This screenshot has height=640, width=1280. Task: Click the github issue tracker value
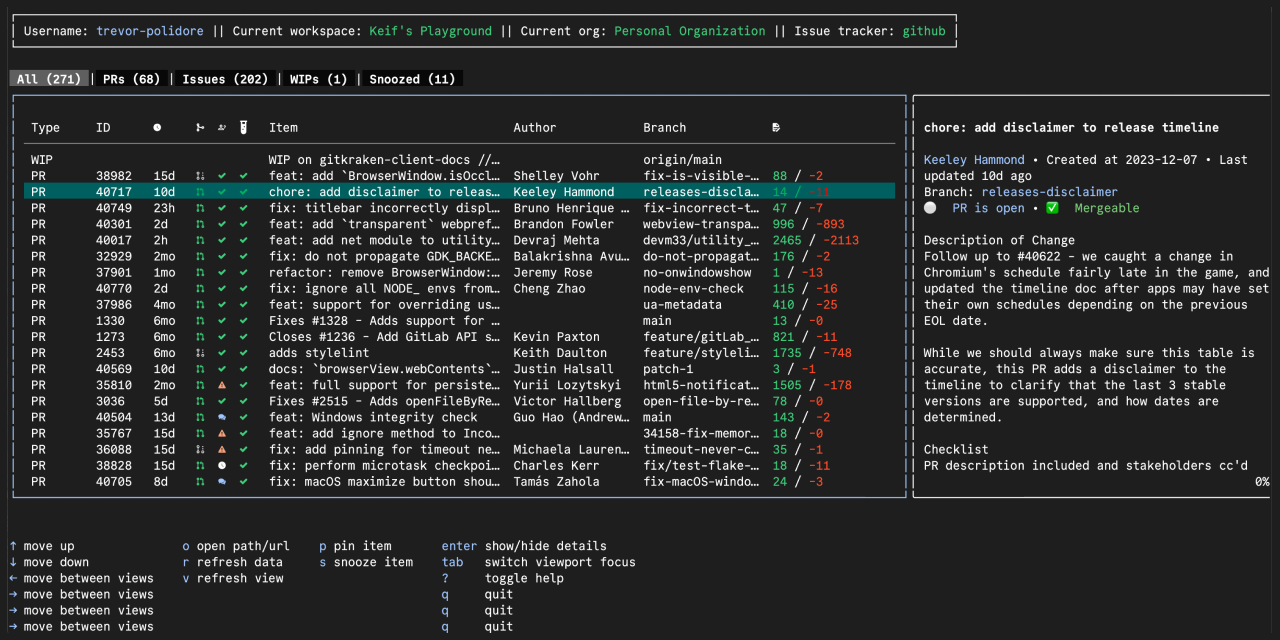click(x=923, y=31)
